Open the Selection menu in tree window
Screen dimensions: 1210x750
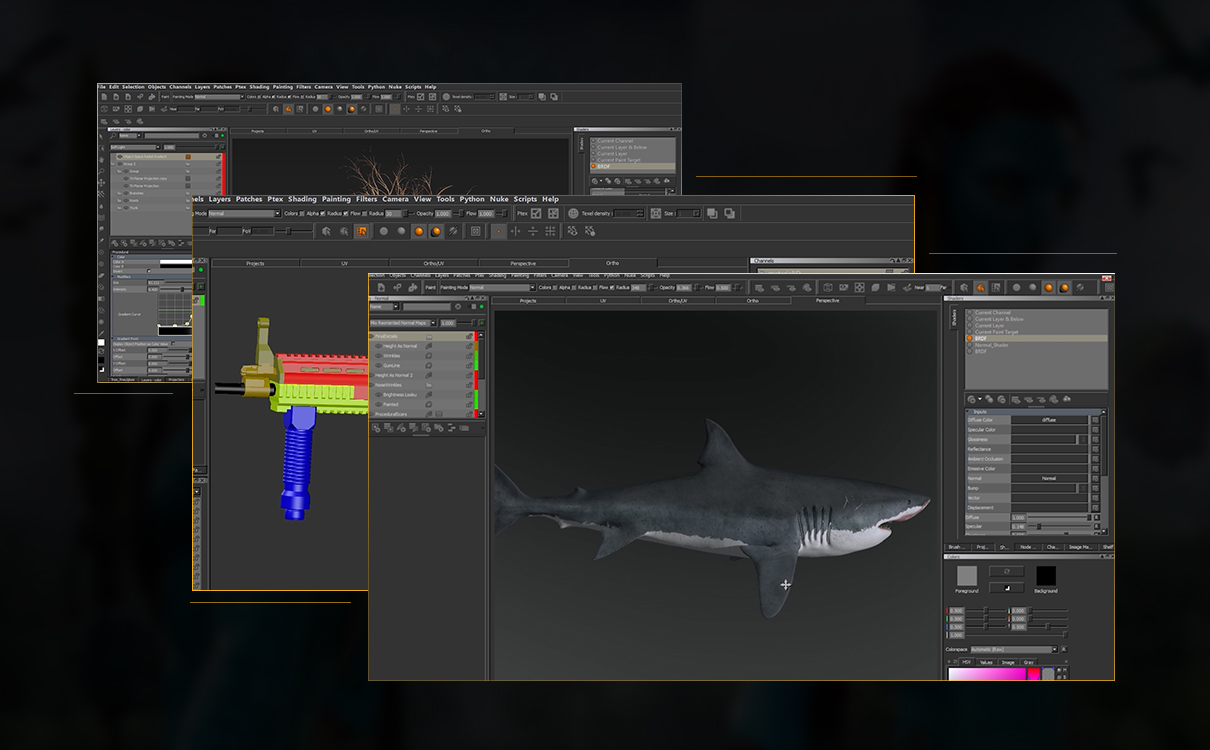pos(133,87)
